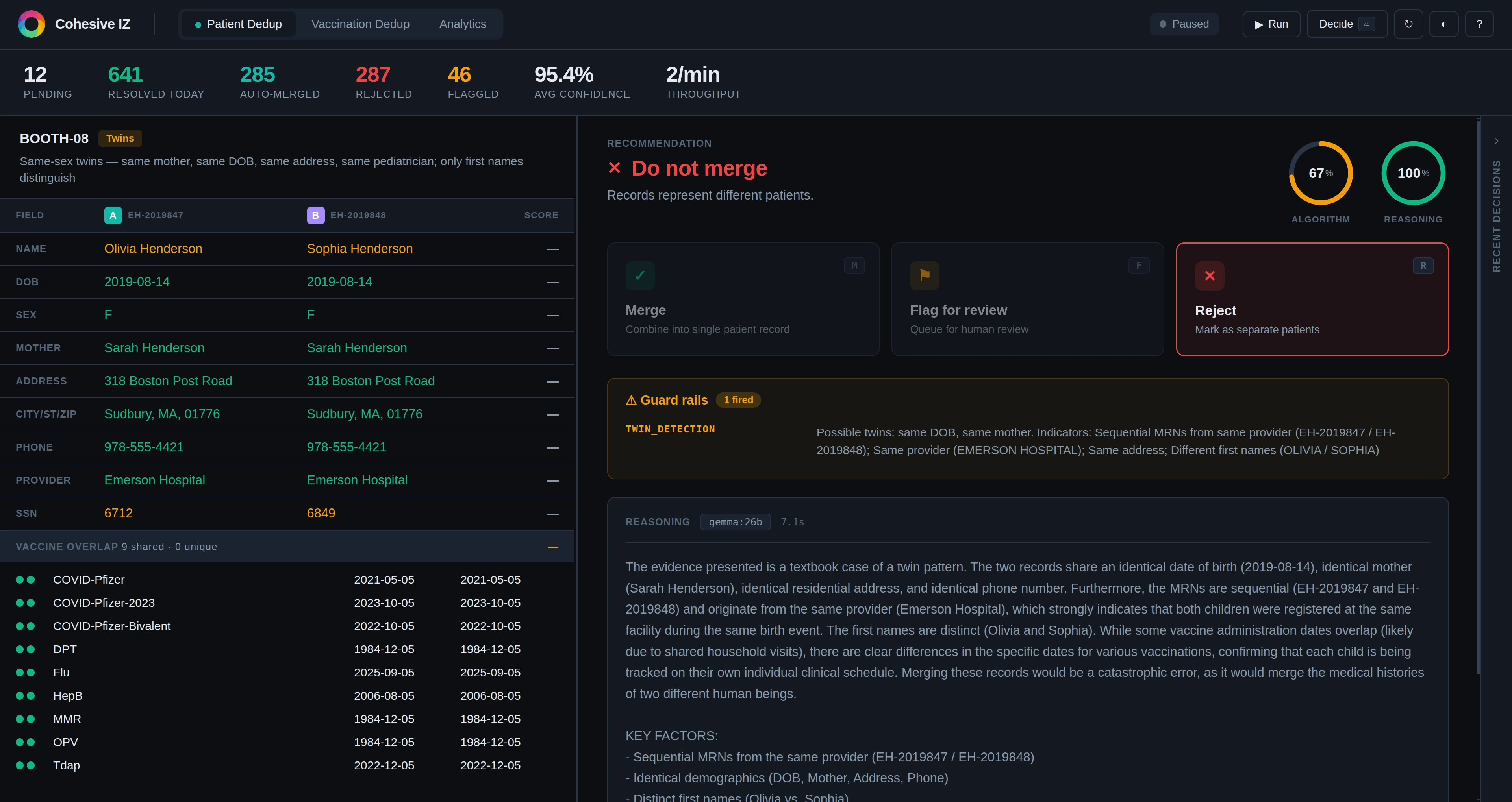Open the Analytics tab

pos(463,24)
